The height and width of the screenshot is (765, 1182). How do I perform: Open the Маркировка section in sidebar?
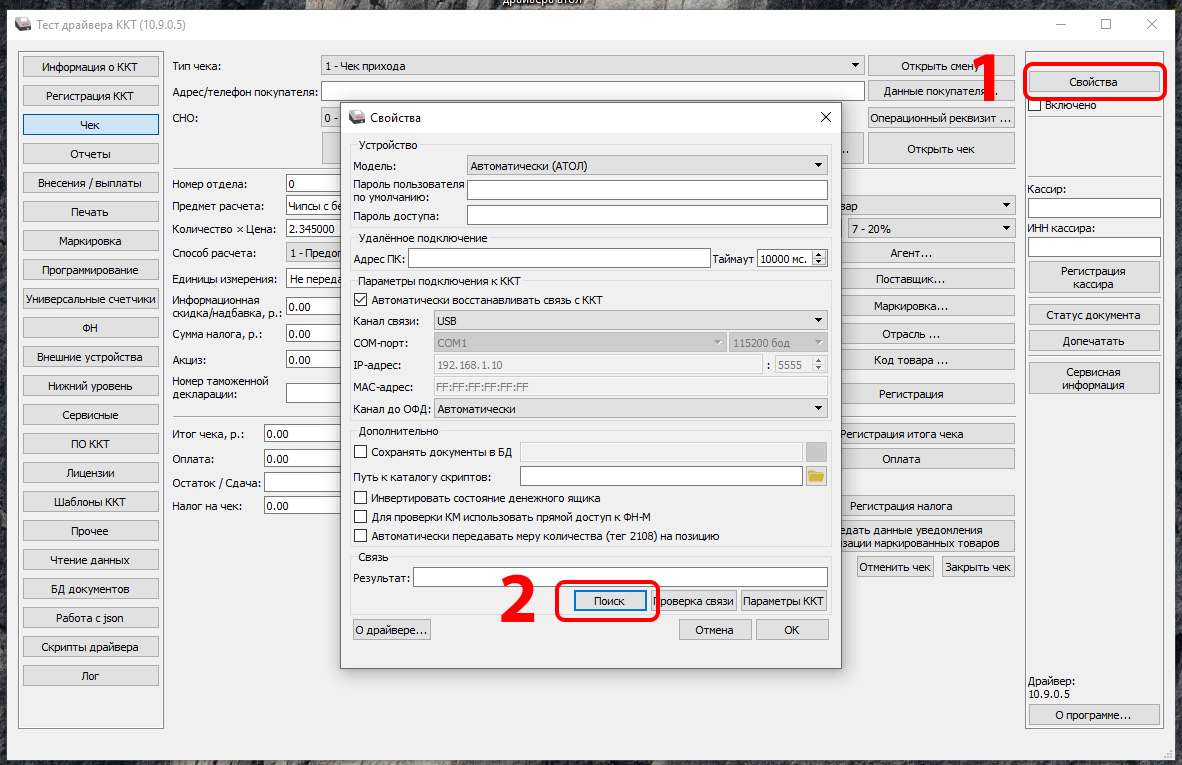click(x=90, y=241)
